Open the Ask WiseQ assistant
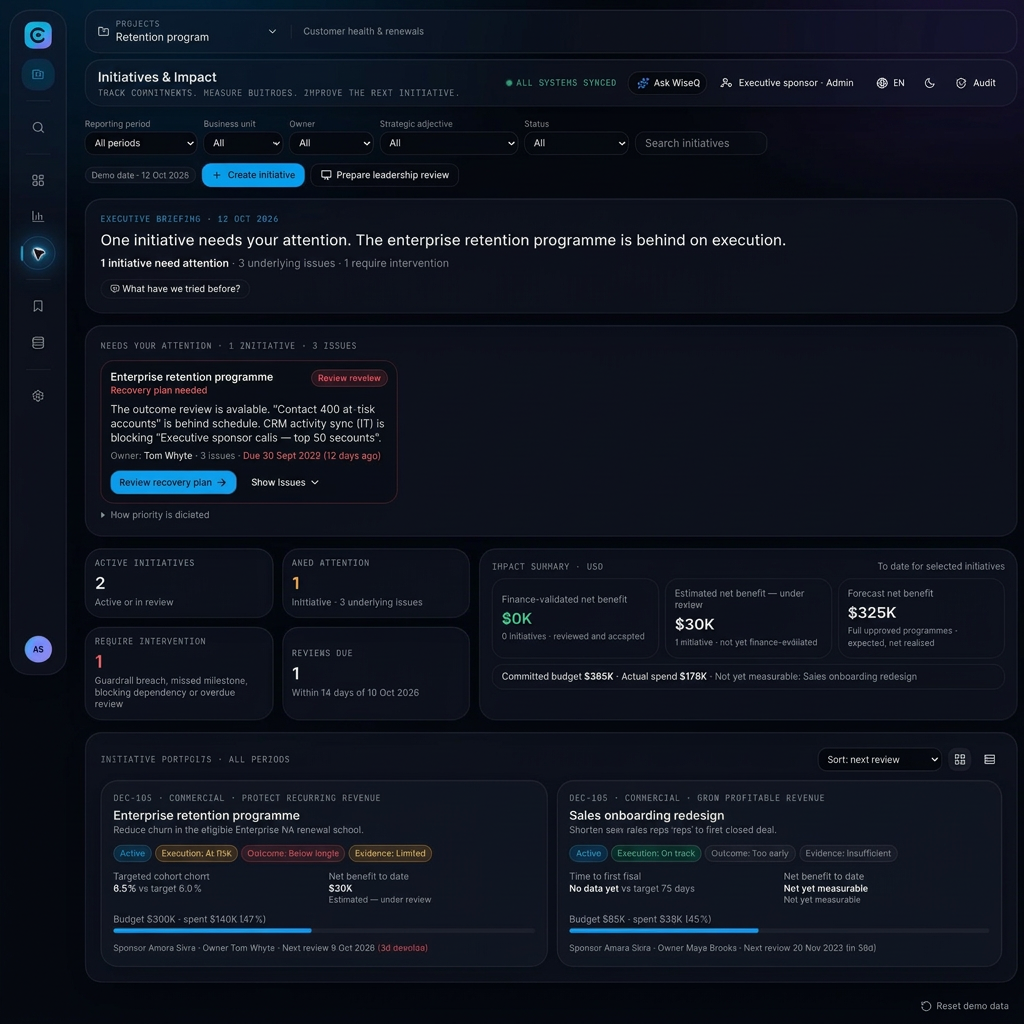1024x1024 pixels. tap(667, 83)
